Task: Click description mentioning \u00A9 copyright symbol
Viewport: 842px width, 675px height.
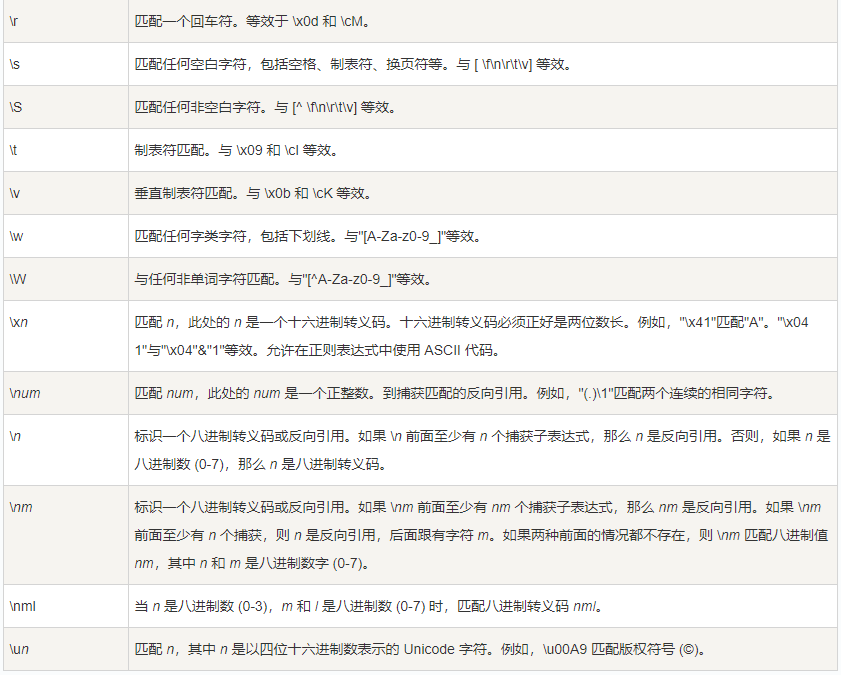Action: (x=421, y=649)
